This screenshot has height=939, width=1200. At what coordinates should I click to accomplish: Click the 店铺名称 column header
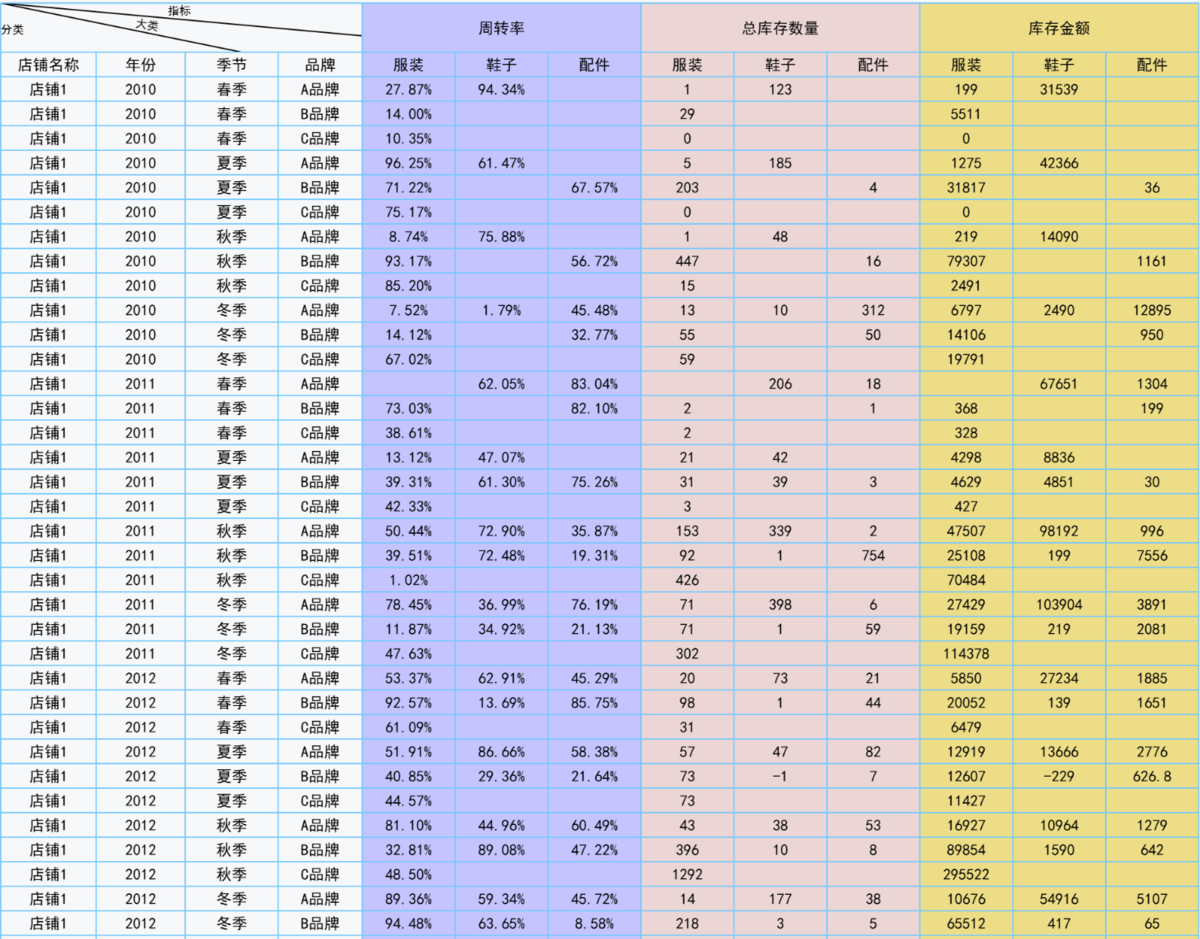(46, 65)
